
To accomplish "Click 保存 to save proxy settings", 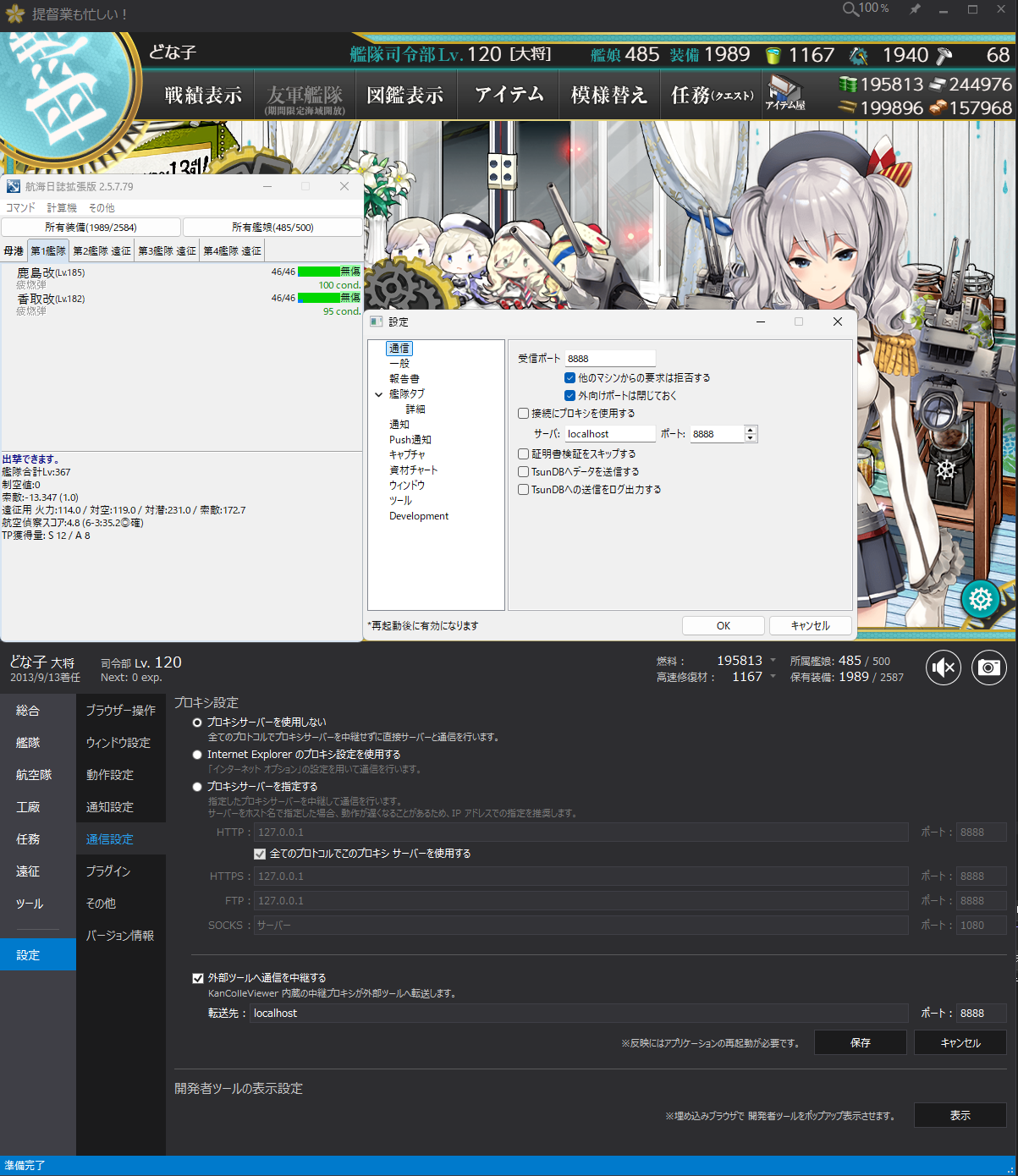I will pyautogui.click(x=861, y=1042).
